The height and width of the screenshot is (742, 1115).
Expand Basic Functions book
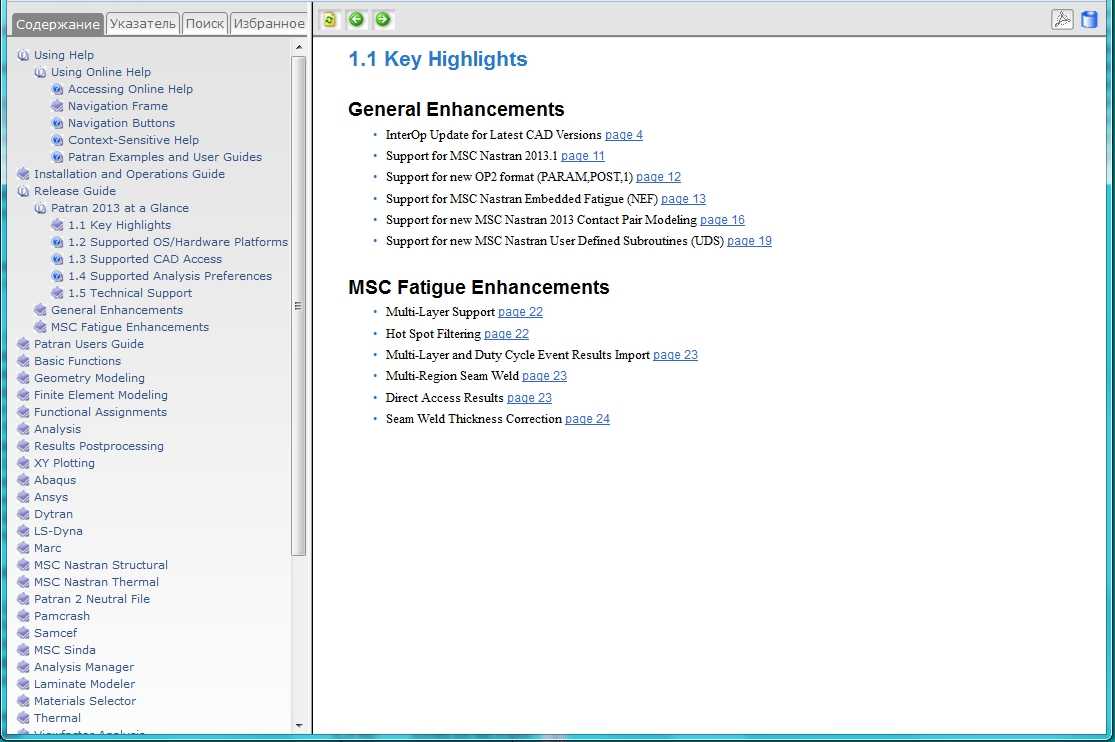pyautogui.click(x=78, y=361)
